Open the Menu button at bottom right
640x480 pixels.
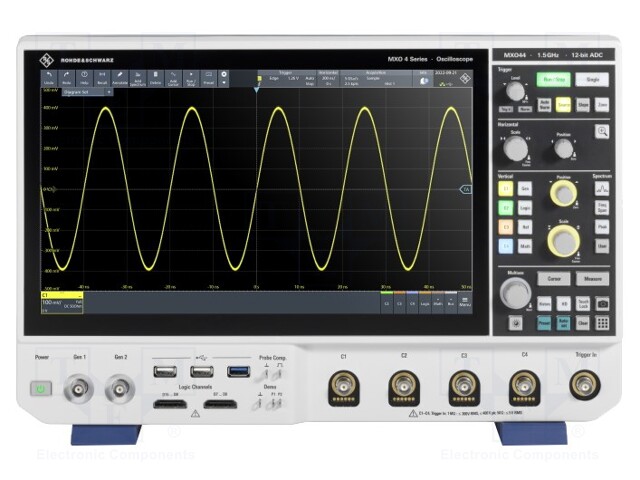[x=465, y=301]
